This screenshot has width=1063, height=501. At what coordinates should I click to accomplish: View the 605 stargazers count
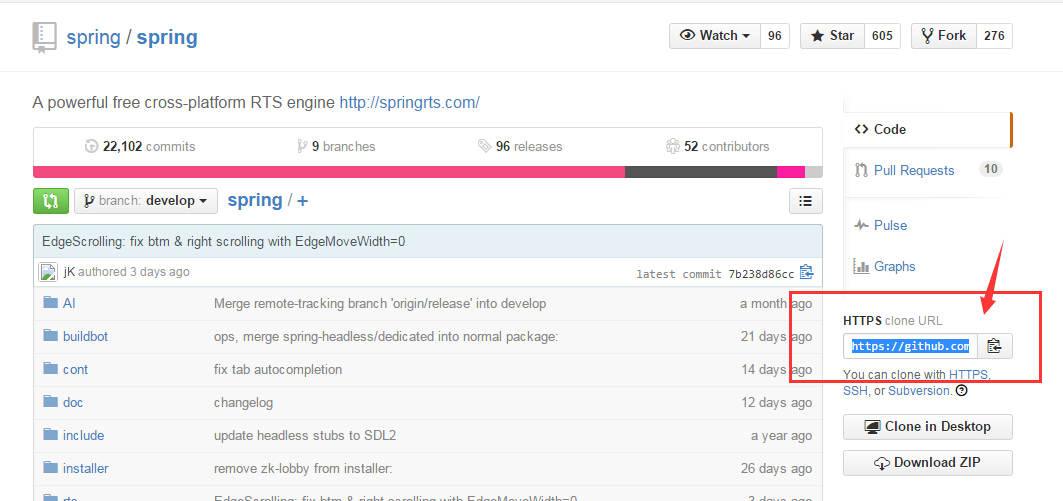coord(882,36)
